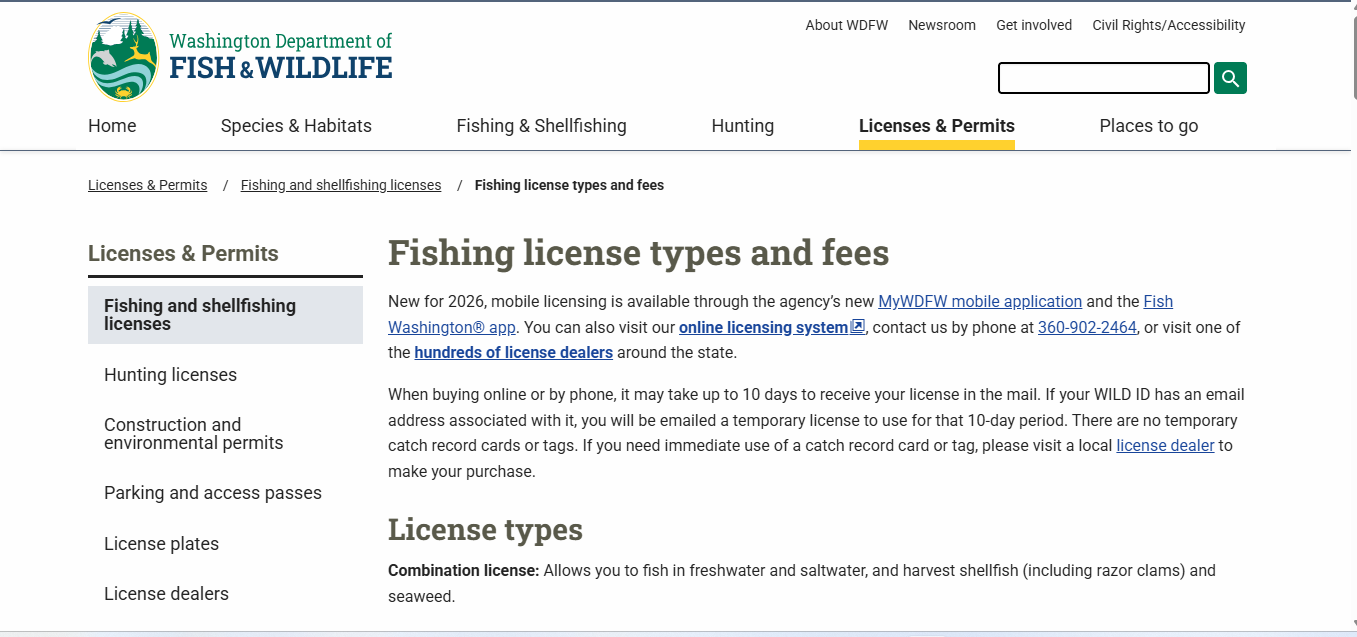Click Washington Department of Fish & Wildlife title
Image resolution: width=1357 pixels, height=637 pixels.
[280, 56]
